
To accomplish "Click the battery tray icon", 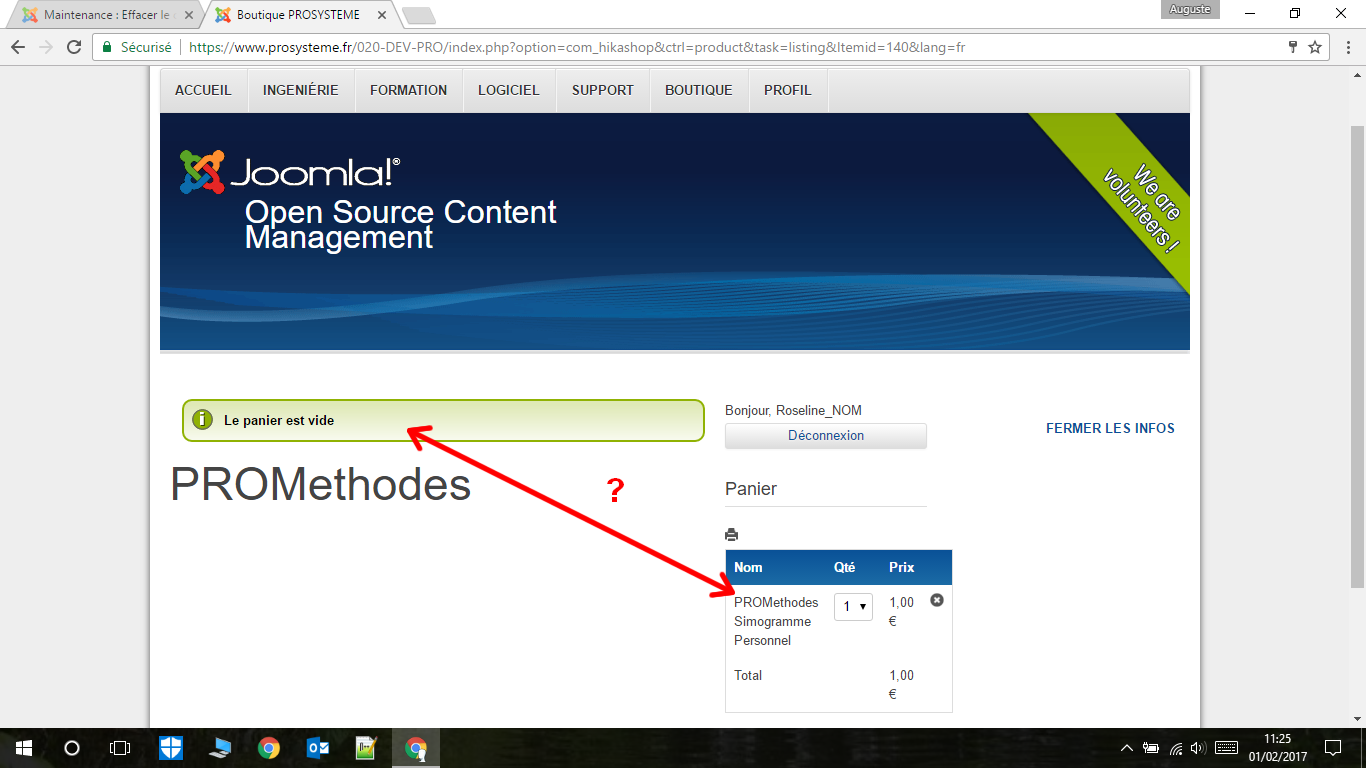I will [x=1151, y=748].
